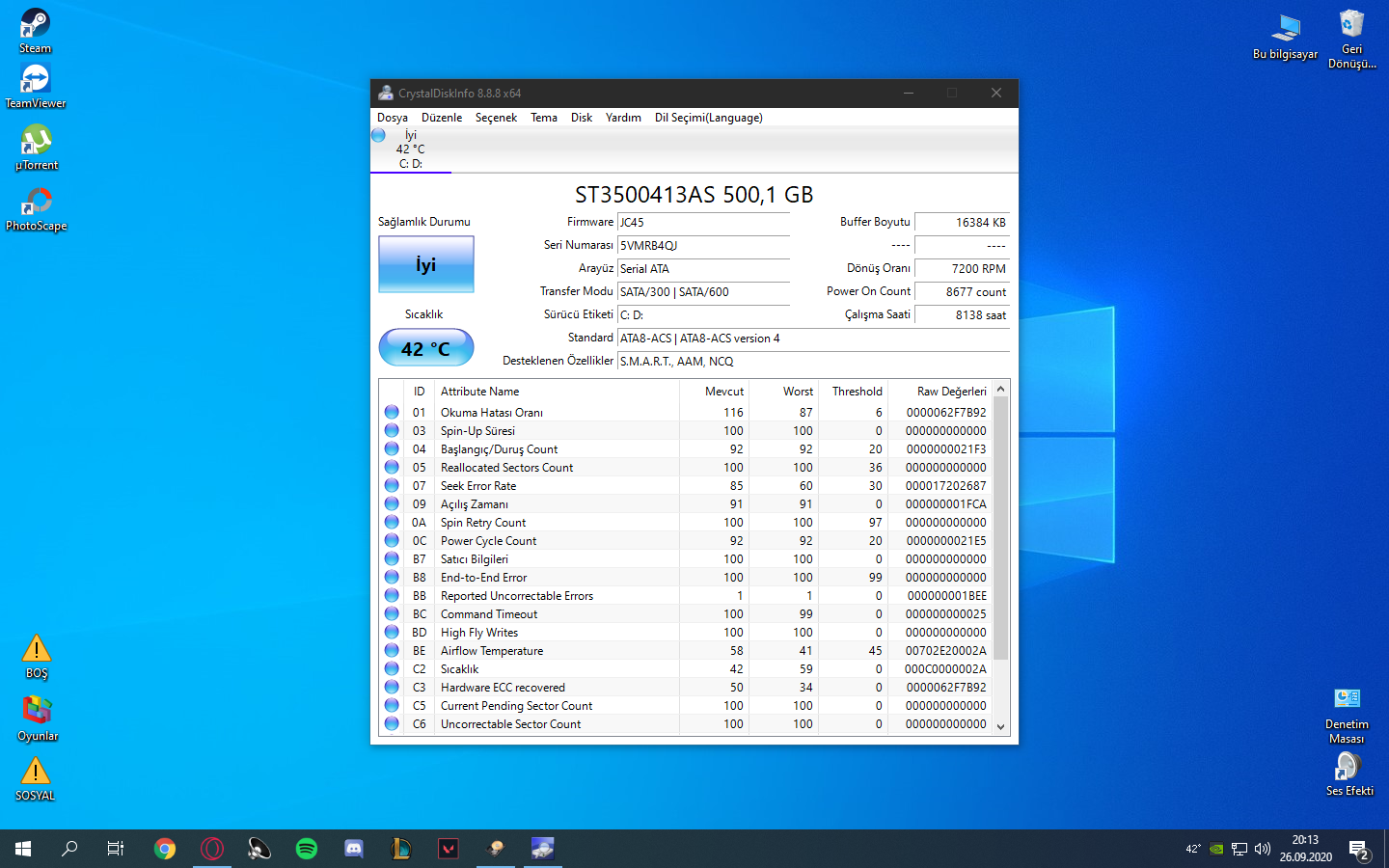Open TeamViewer desktop shortcut
The width and height of the screenshot is (1389, 868).
[35, 86]
